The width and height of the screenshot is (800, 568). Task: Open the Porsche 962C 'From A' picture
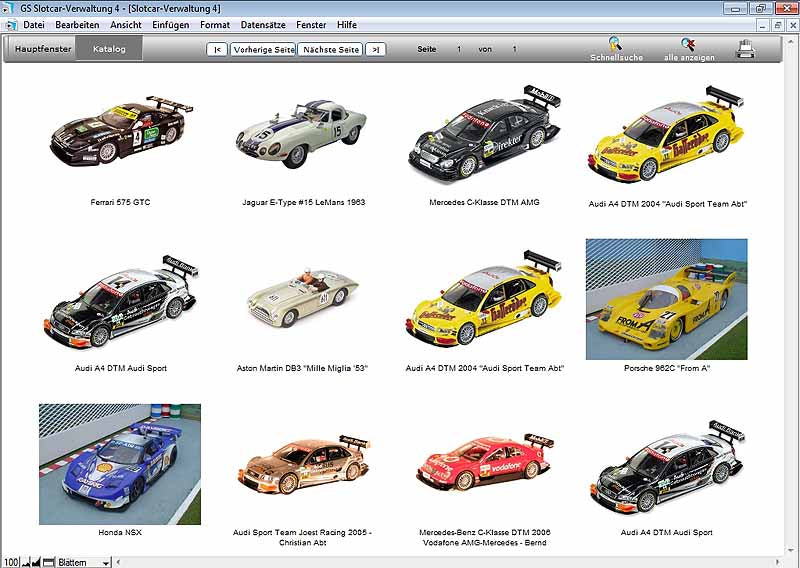666,299
